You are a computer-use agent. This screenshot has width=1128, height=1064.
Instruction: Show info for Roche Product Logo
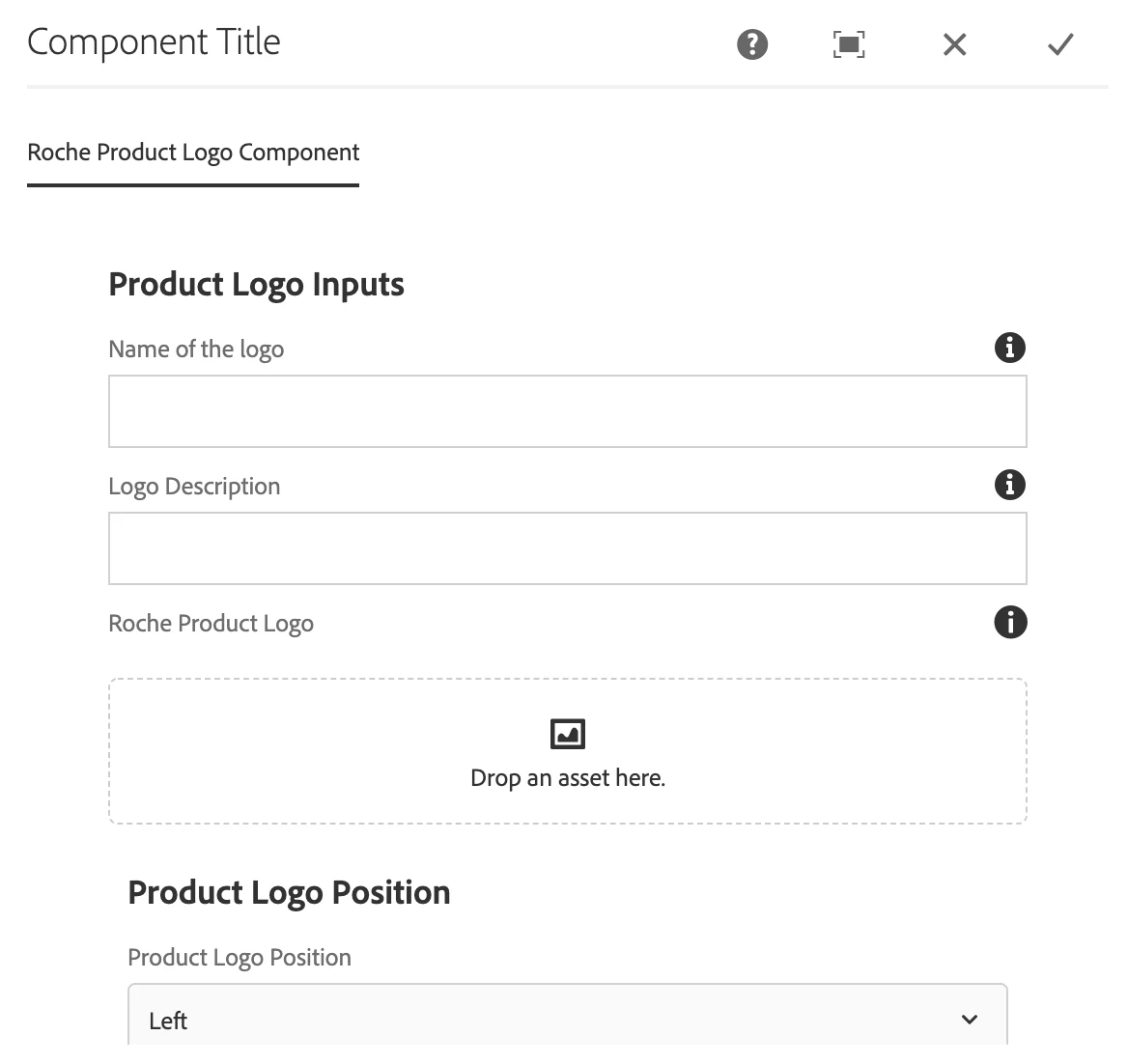pos(1009,622)
